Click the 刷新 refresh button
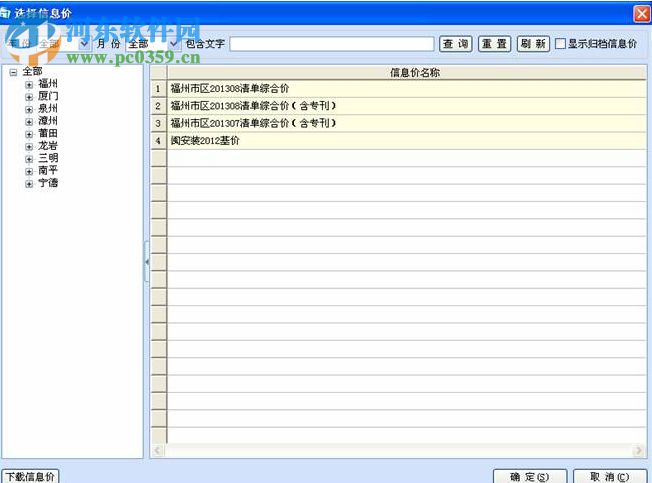The width and height of the screenshot is (652, 483). pos(533,44)
